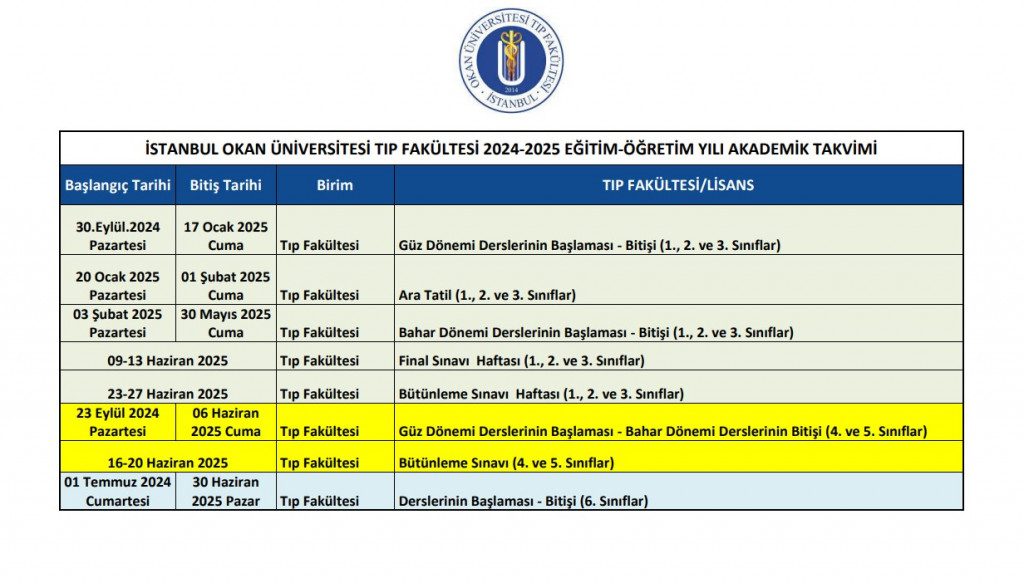1024x583 pixels.
Task: Click the 'Başlangıç Tarihi' column header
Action: click(118, 185)
